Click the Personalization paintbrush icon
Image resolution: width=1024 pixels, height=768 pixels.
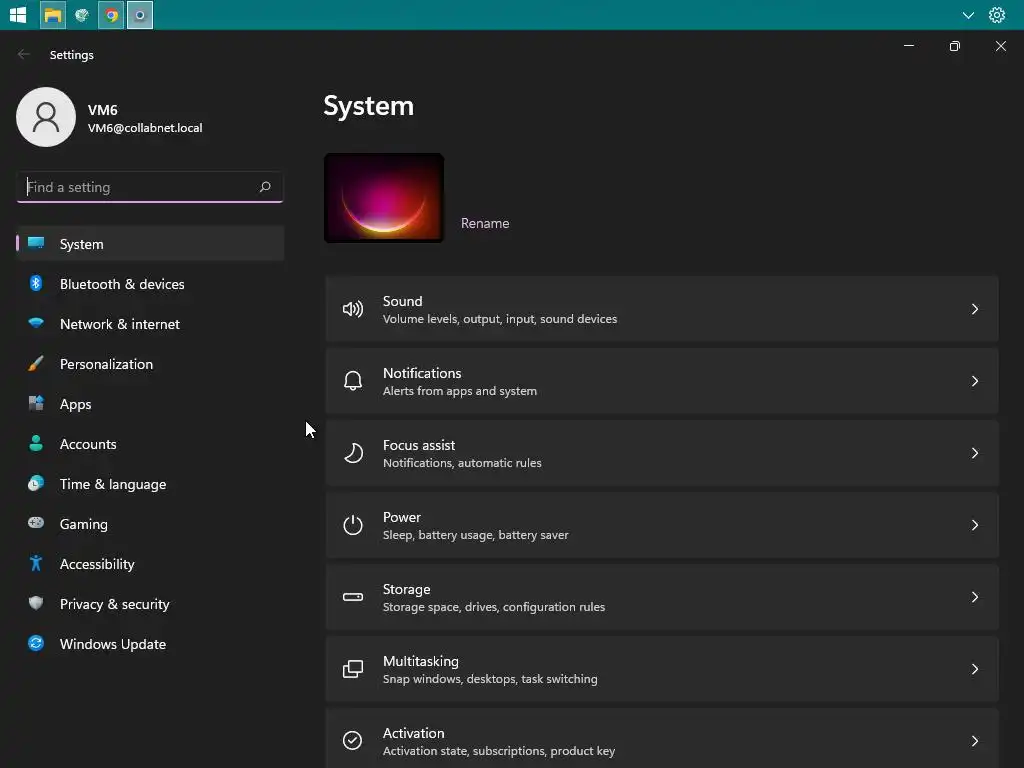point(36,364)
